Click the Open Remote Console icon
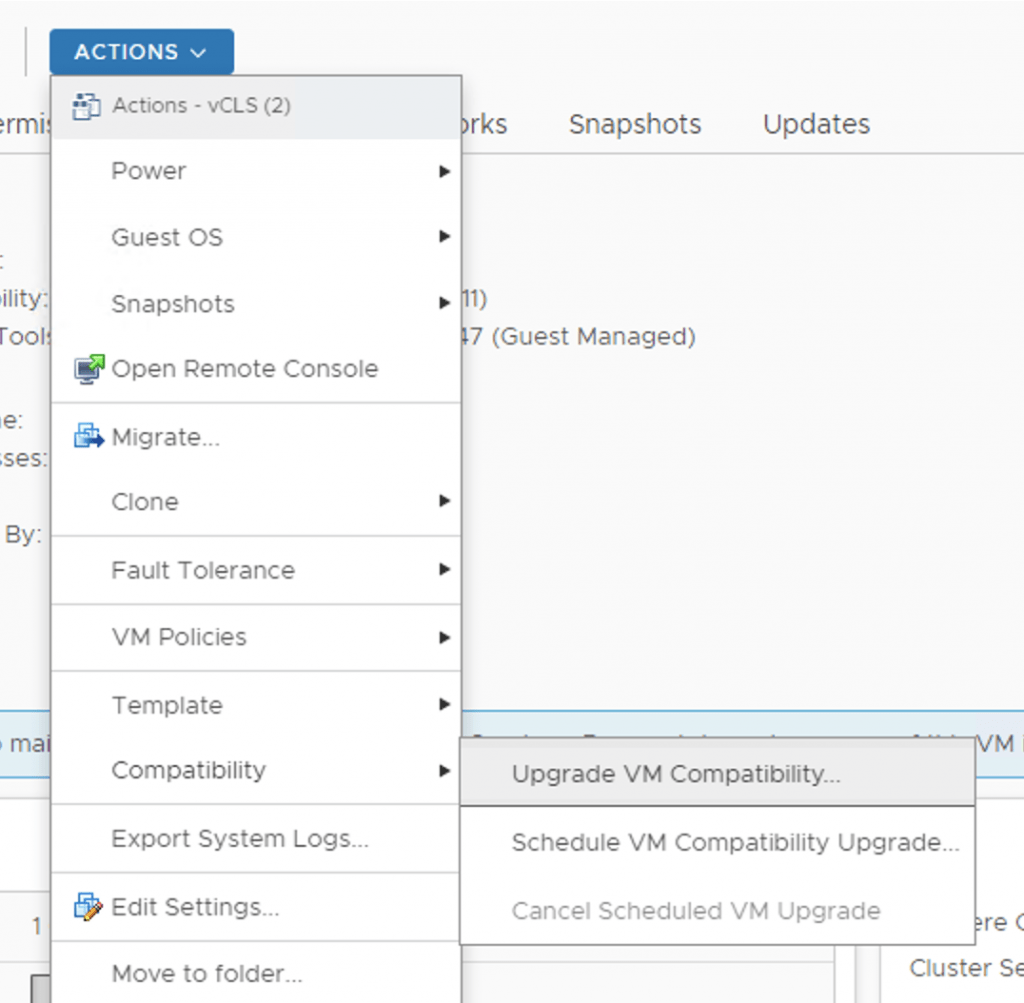 89,369
